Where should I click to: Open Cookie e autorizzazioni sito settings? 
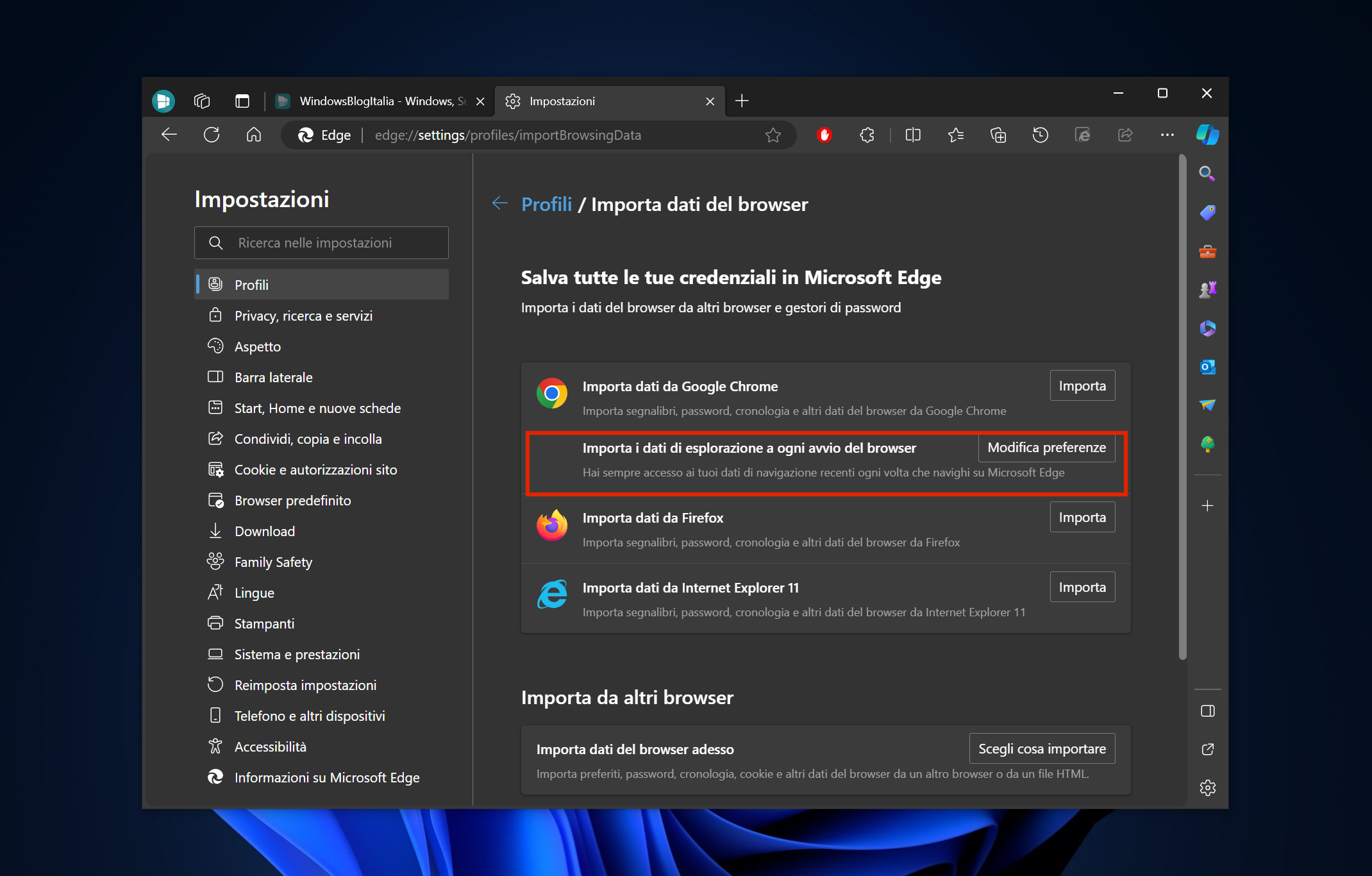tap(321, 469)
